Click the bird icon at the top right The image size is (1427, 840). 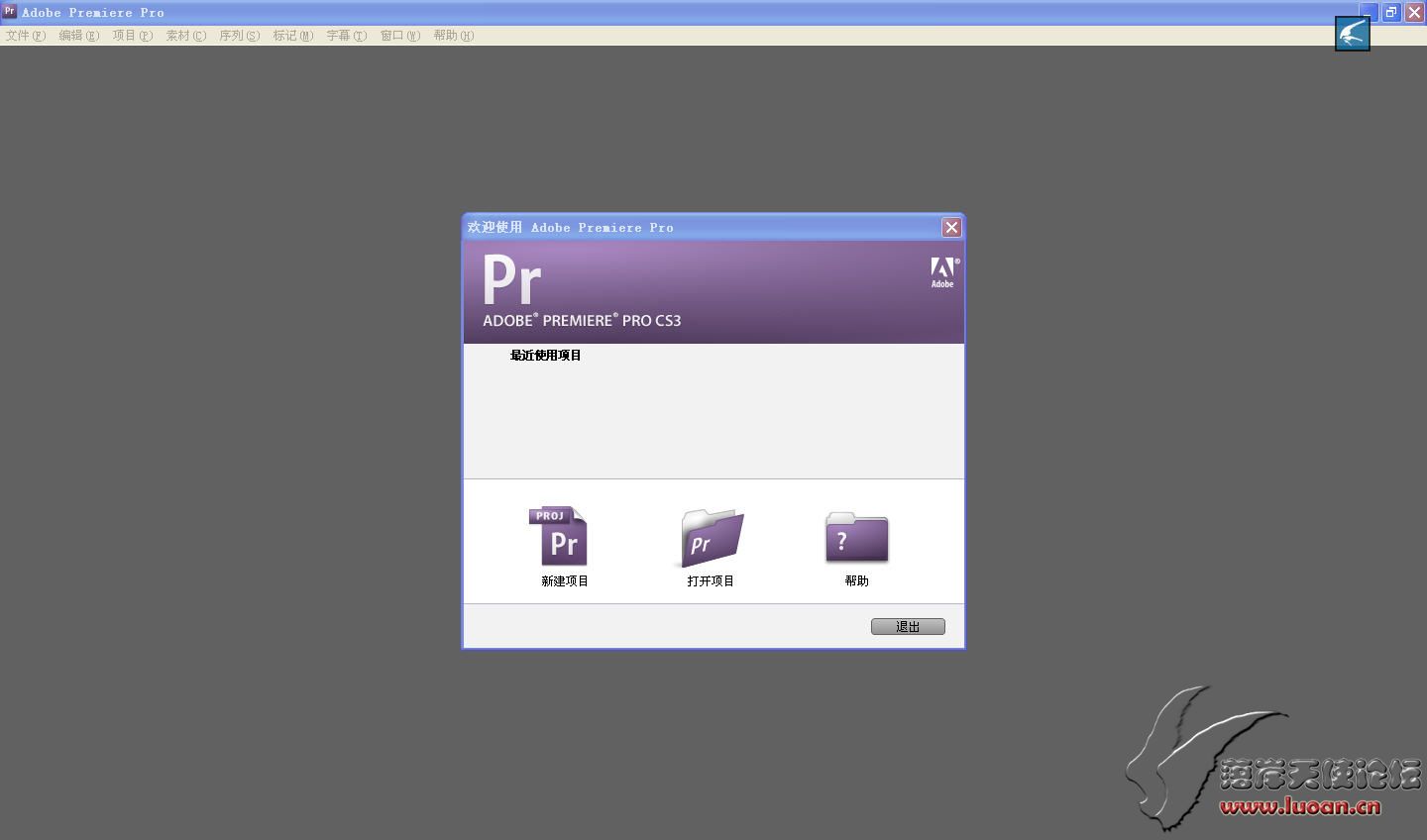click(x=1353, y=34)
